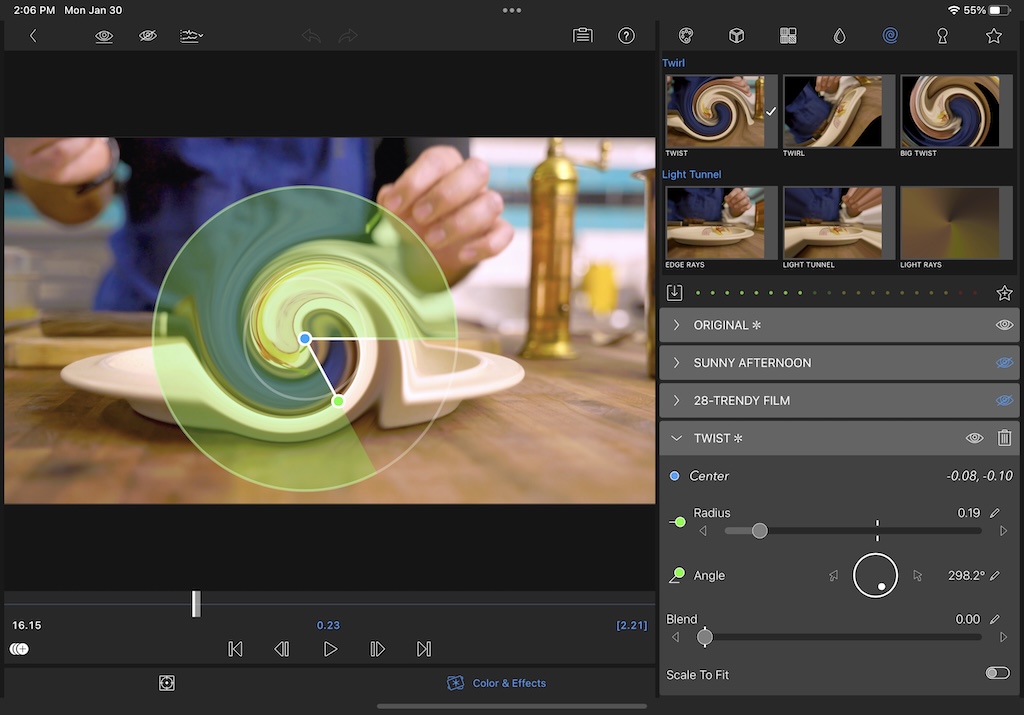Show the 28-TRENDY FILM effect

(x=1004, y=400)
